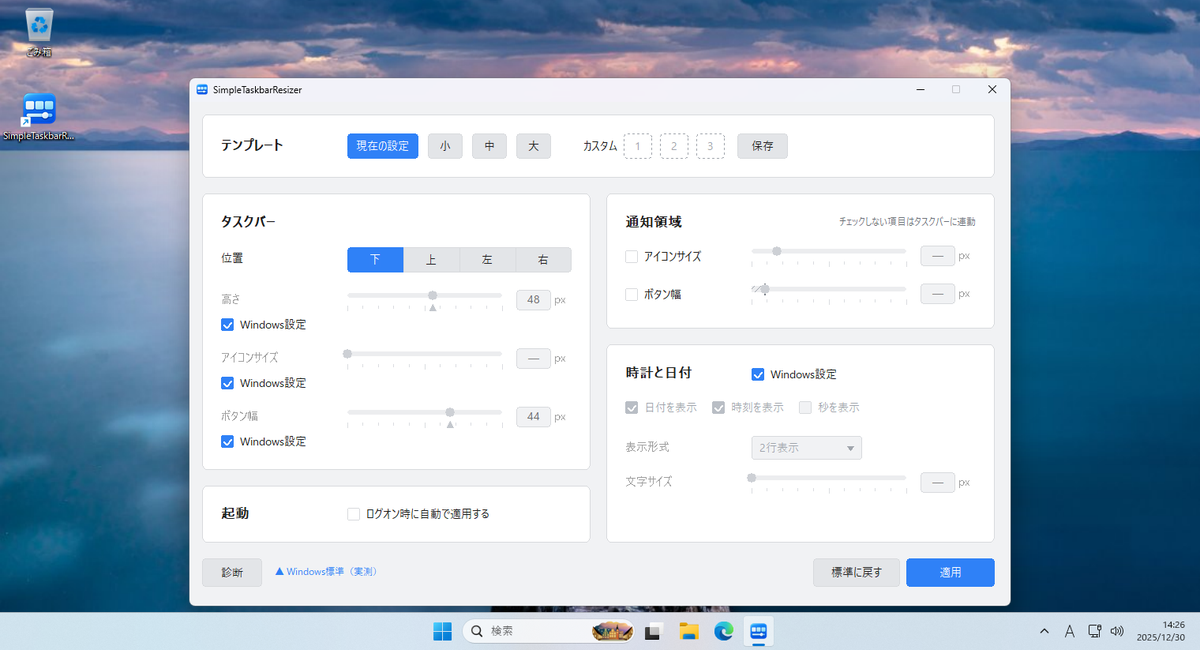Click the SimpleTaskbarResizer title bar app icon
This screenshot has height=650, width=1200.
(203, 89)
